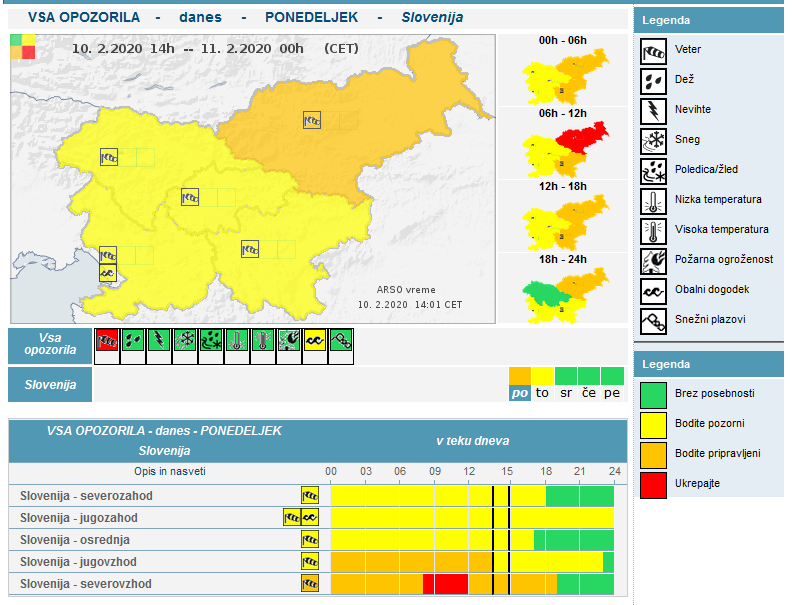Image resolution: width=792 pixels, height=605 pixels.
Task: Click the wind icon on the northeast orange map region
Action: [312, 120]
